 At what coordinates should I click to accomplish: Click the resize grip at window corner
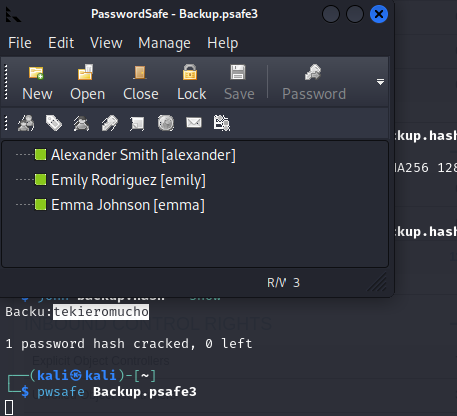click(x=378, y=282)
